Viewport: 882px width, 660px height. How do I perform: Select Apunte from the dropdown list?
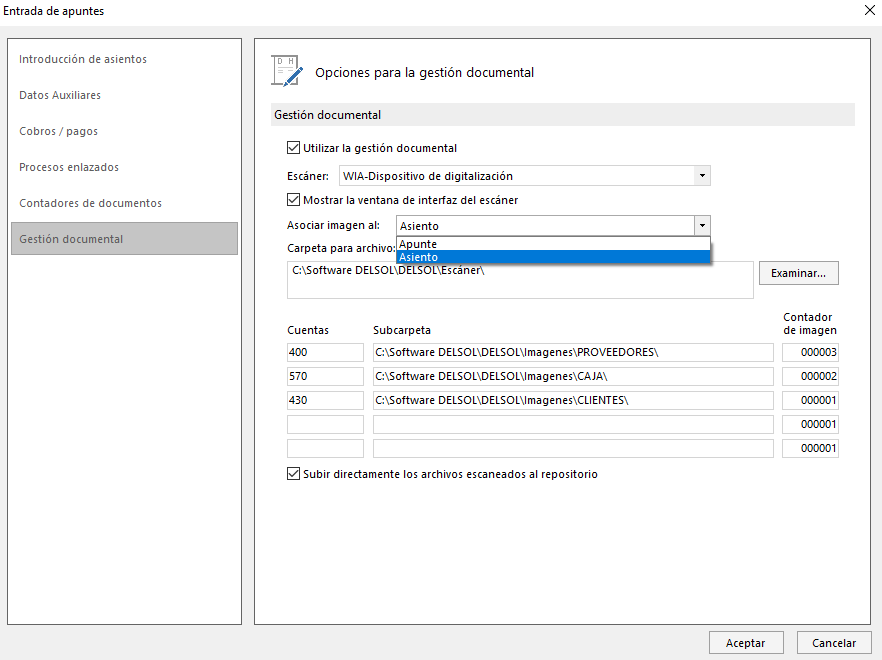554,244
